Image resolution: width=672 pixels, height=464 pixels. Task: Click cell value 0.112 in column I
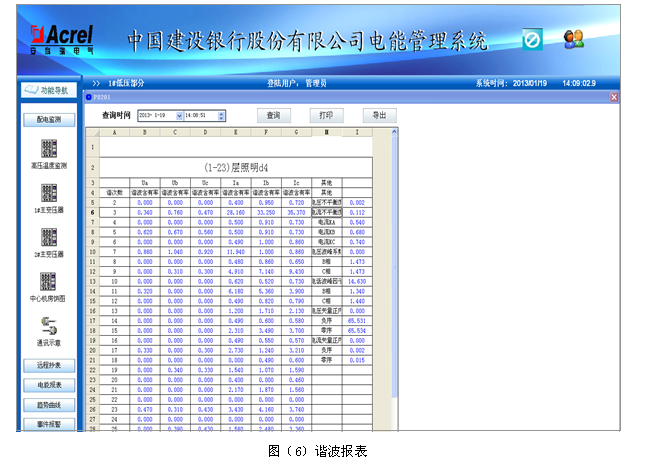pos(357,213)
